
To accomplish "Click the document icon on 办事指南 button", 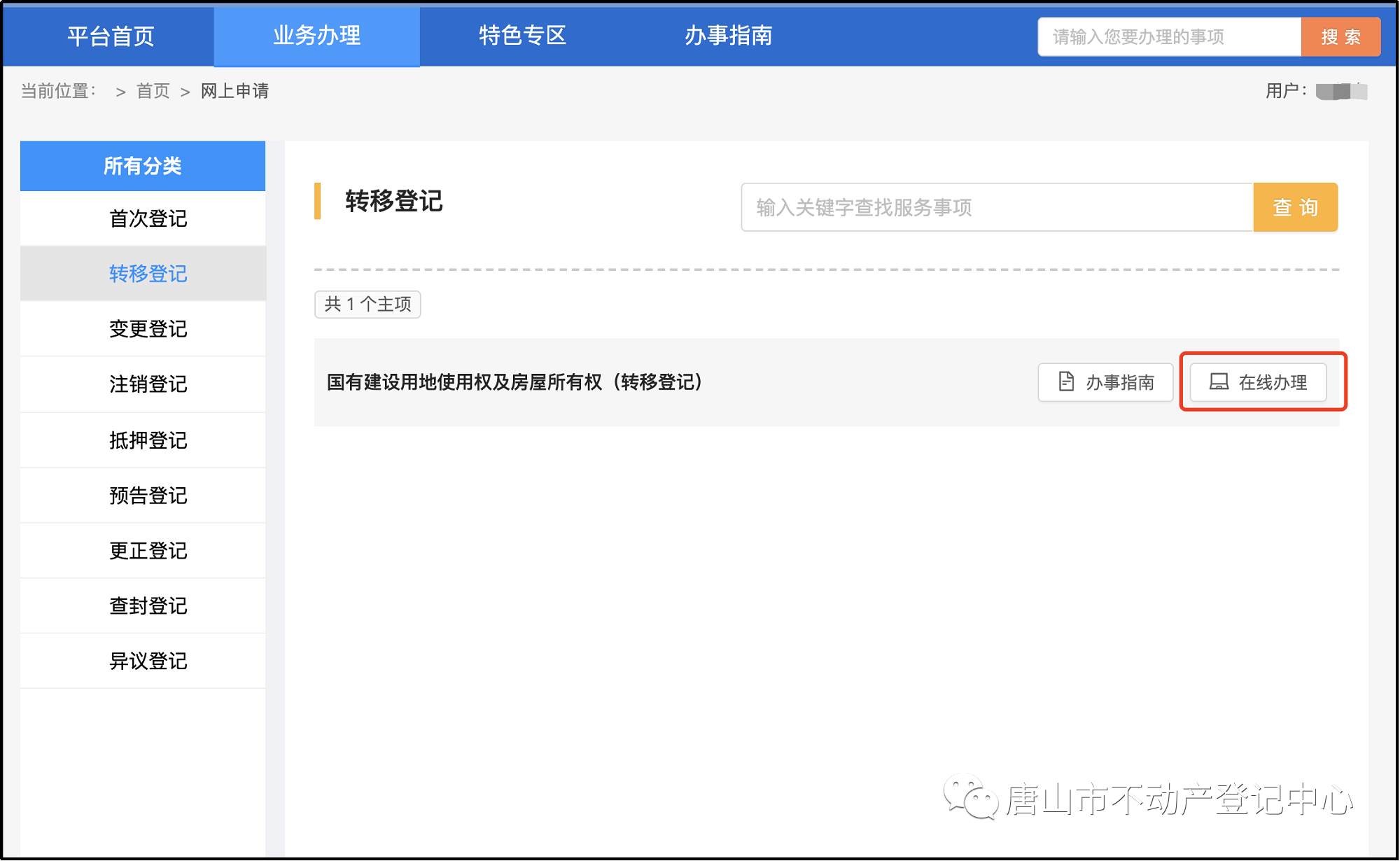I will (1065, 382).
